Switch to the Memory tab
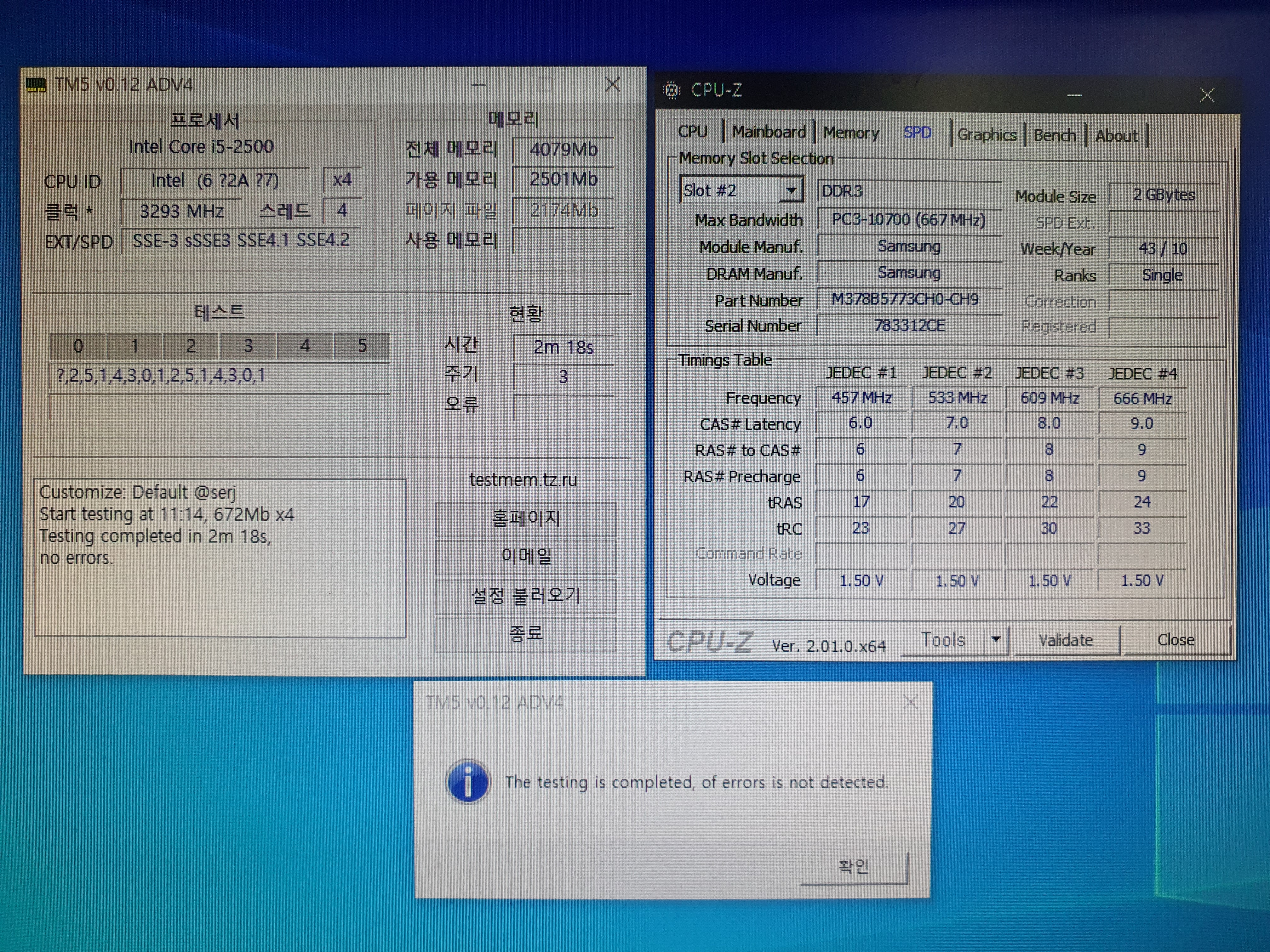Image resolution: width=1270 pixels, height=952 pixels. click(x=851, y=133)
